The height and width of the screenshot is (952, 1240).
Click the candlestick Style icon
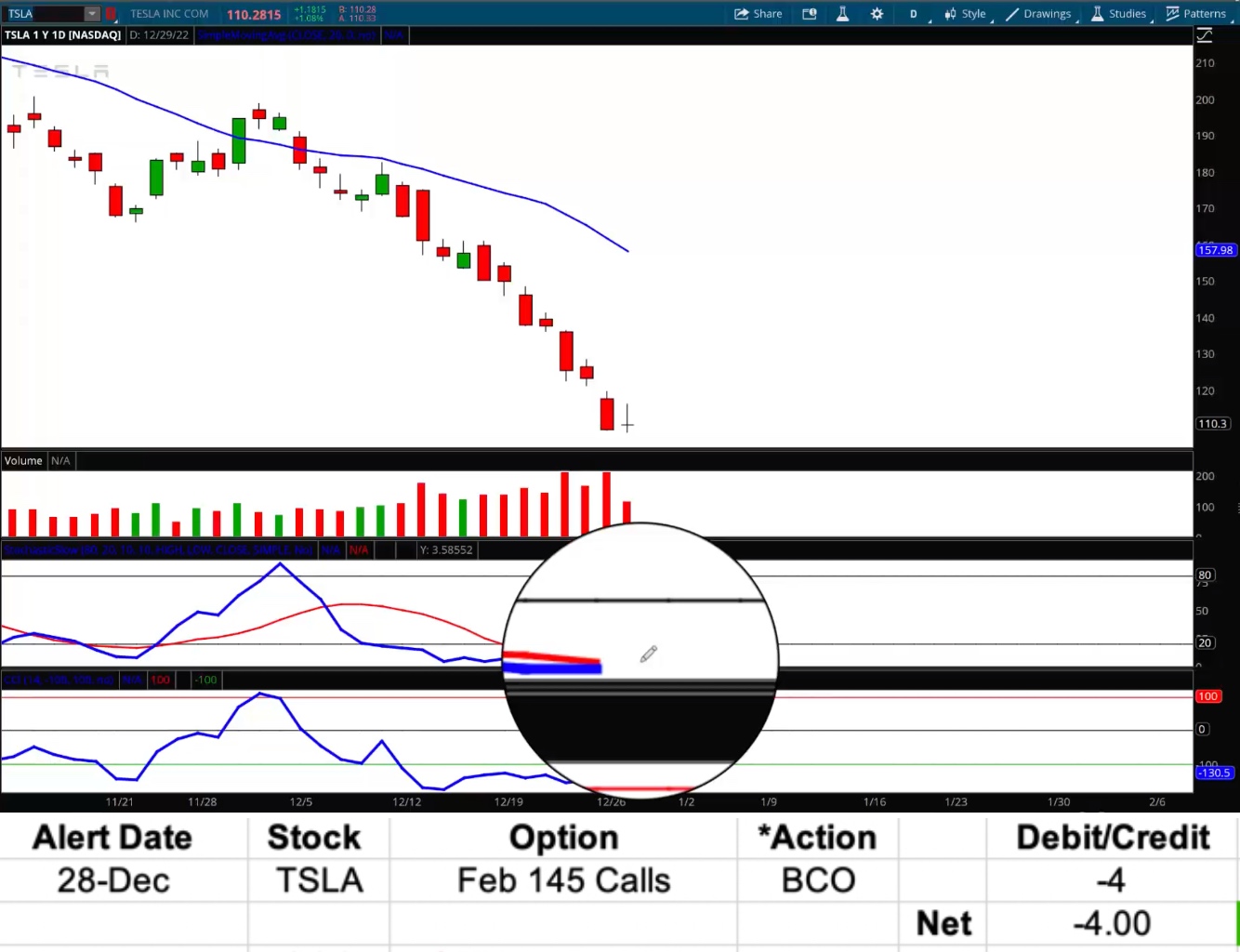[950, 14]
